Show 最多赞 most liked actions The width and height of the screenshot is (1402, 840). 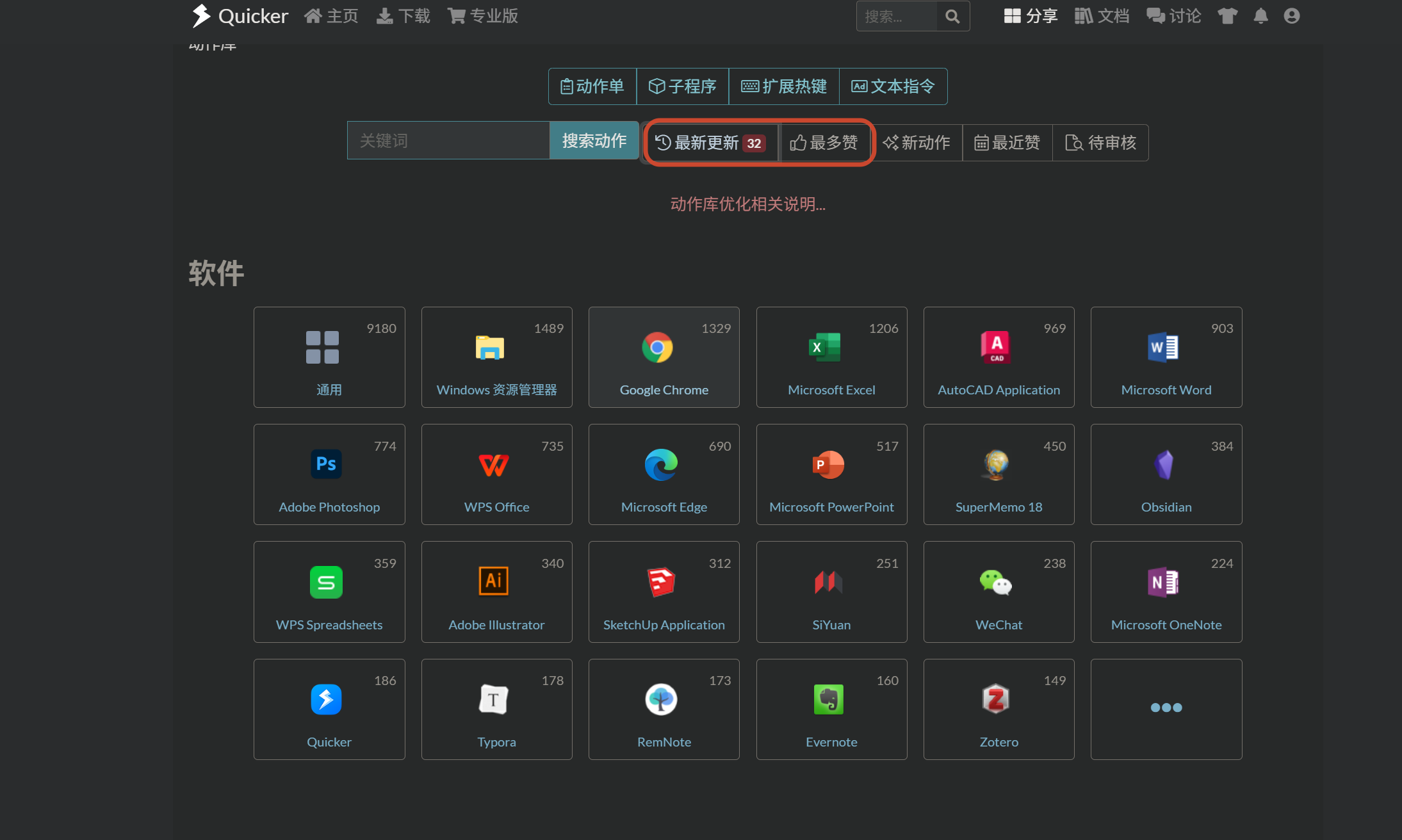point(824,143)
